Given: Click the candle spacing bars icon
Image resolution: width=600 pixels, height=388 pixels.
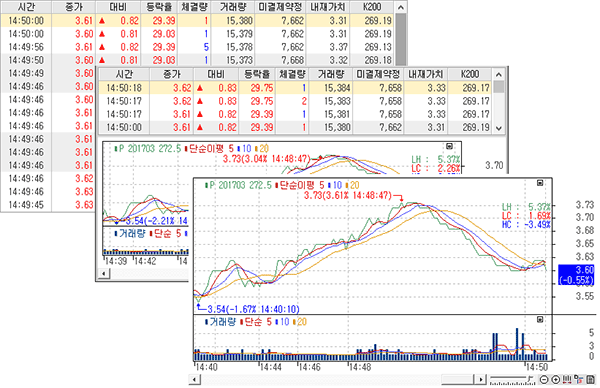Looking at the screenshot, I should [567, 380].
